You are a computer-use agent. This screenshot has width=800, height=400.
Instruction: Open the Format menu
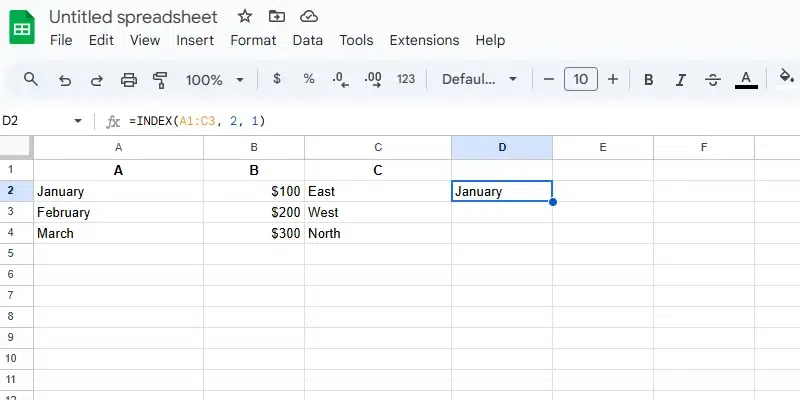tap(253, 40)
